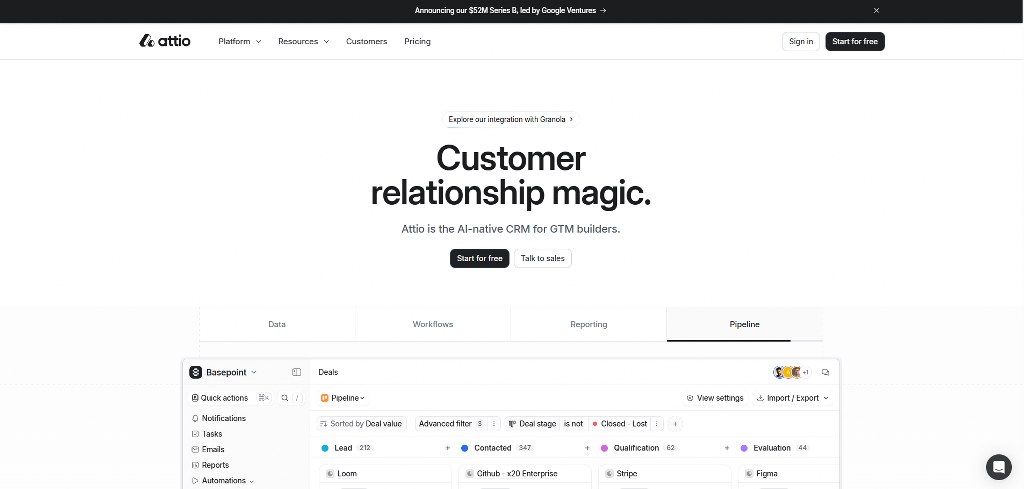This screenshot has height=489, width=1024.
Task: Change the 'is not' filter operator
Action: 573,424
